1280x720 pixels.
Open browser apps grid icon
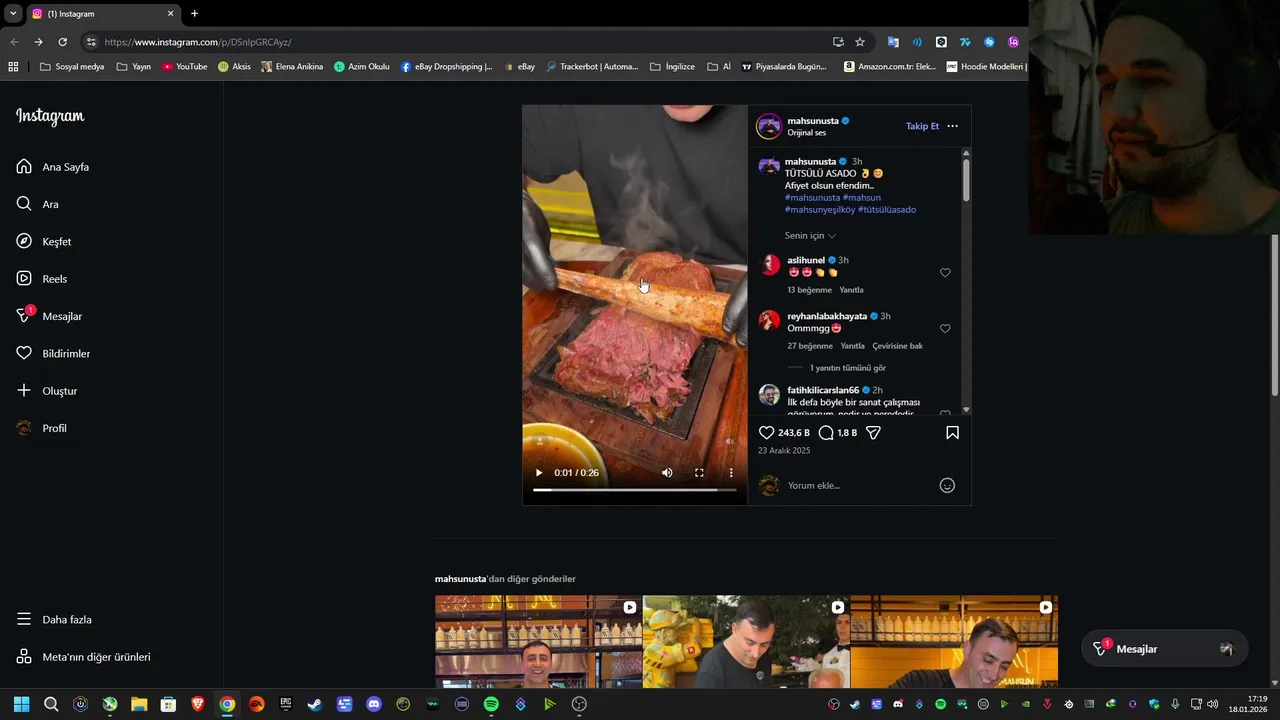click(13, 67)
